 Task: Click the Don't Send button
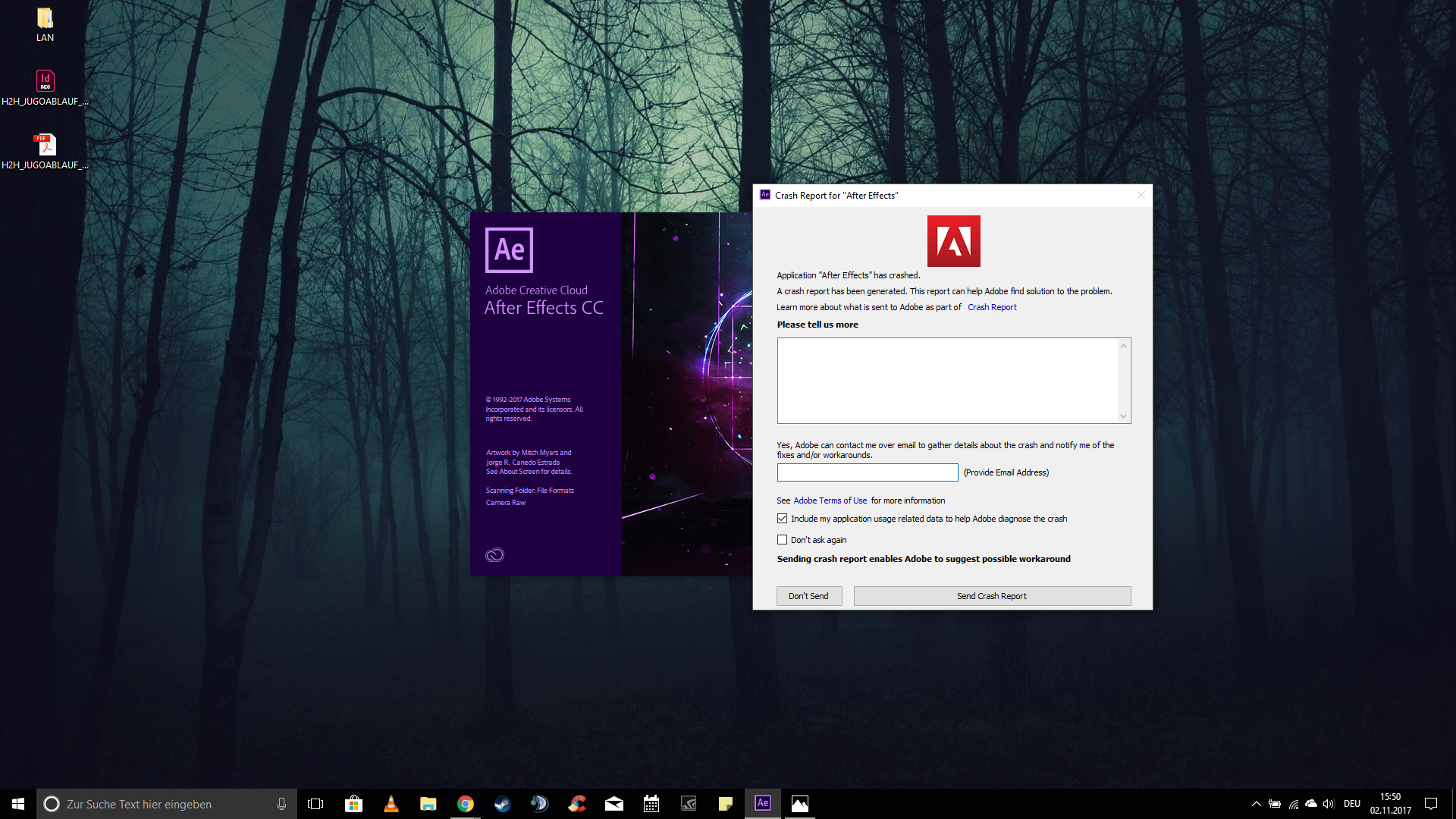click(x=808, y=596)
